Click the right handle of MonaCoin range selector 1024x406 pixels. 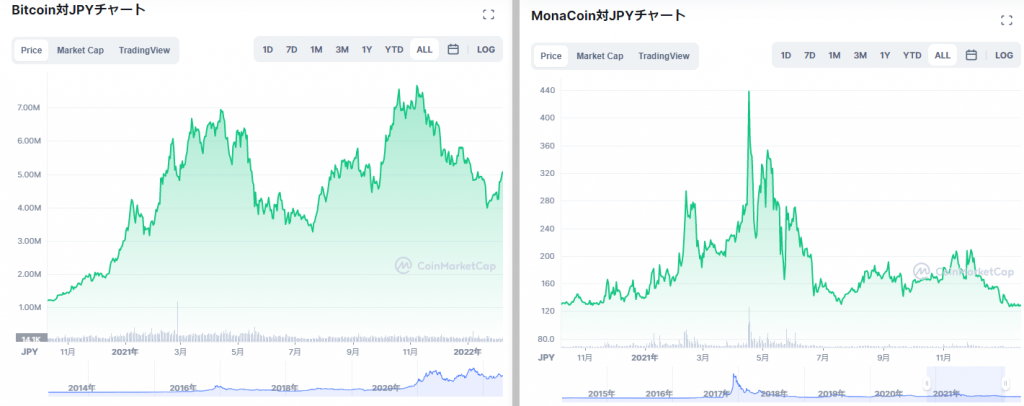(x=1004, y=383)
